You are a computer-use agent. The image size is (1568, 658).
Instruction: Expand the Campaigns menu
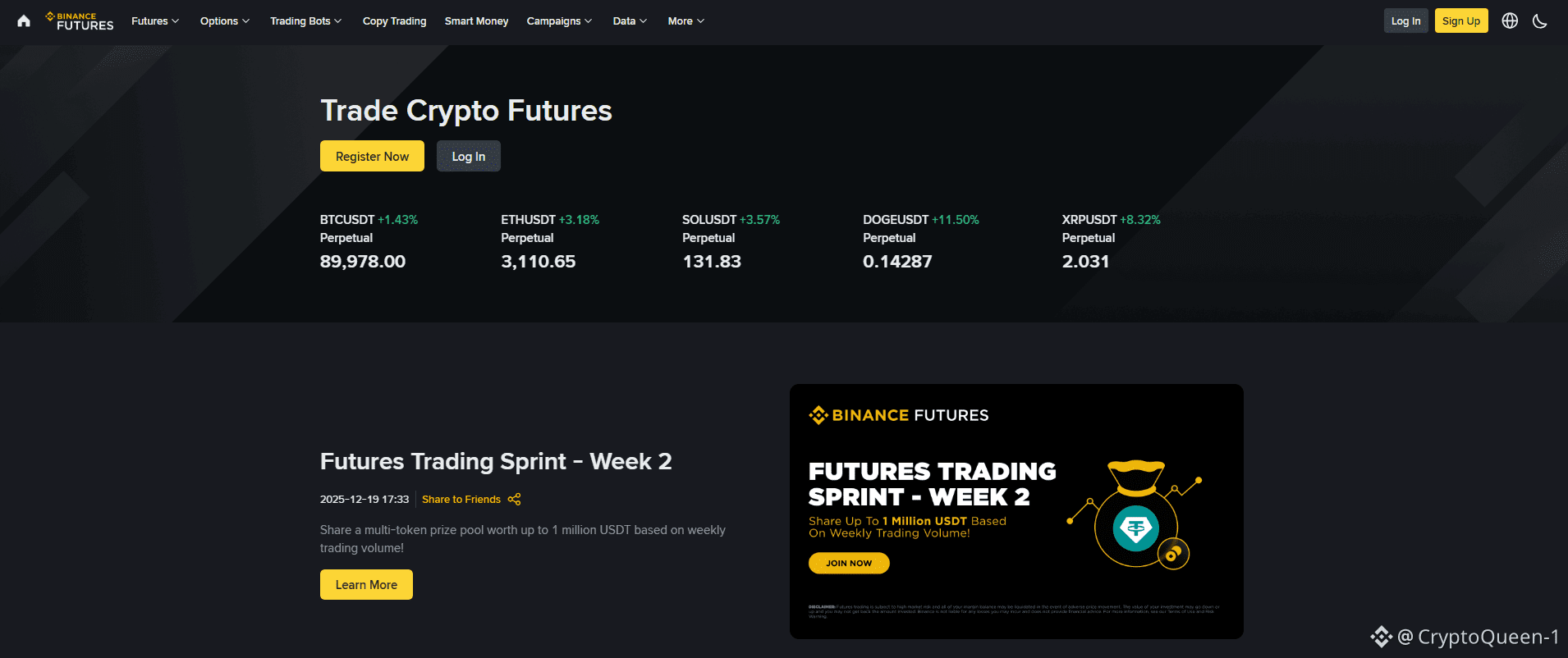pyautogui.click(x=559, y=21)
